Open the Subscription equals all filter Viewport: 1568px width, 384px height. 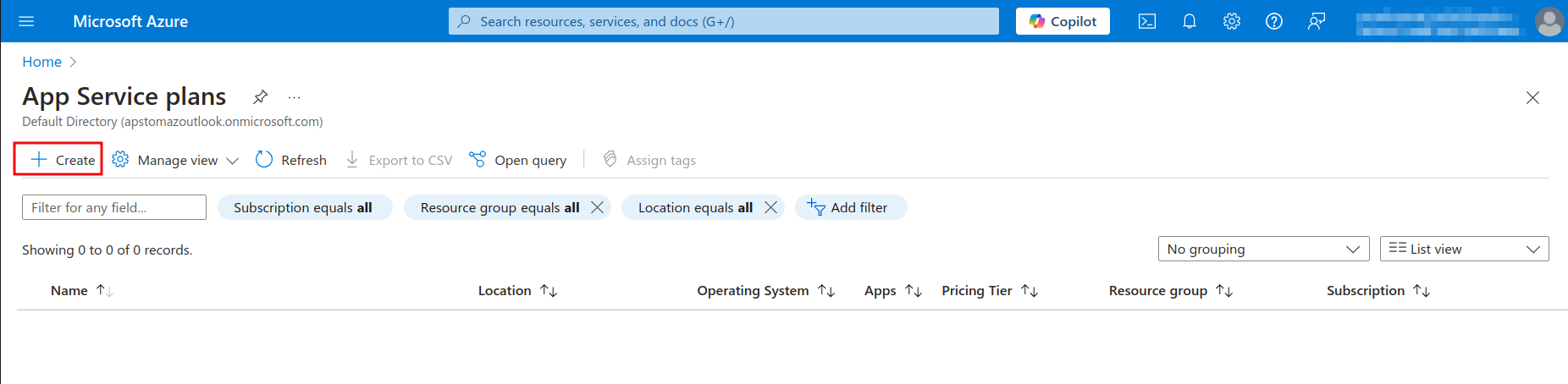point(305,207)
